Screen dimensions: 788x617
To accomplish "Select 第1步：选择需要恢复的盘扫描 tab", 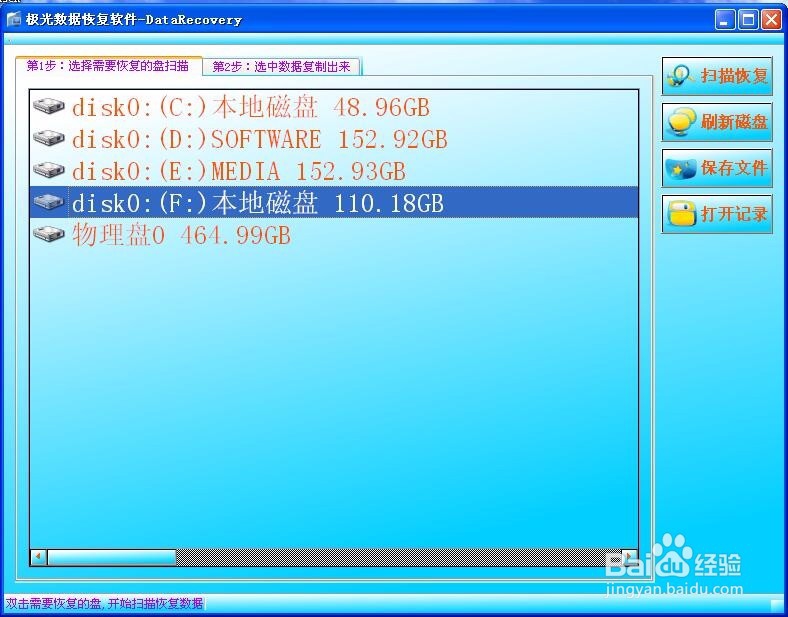I will point(108,66).
